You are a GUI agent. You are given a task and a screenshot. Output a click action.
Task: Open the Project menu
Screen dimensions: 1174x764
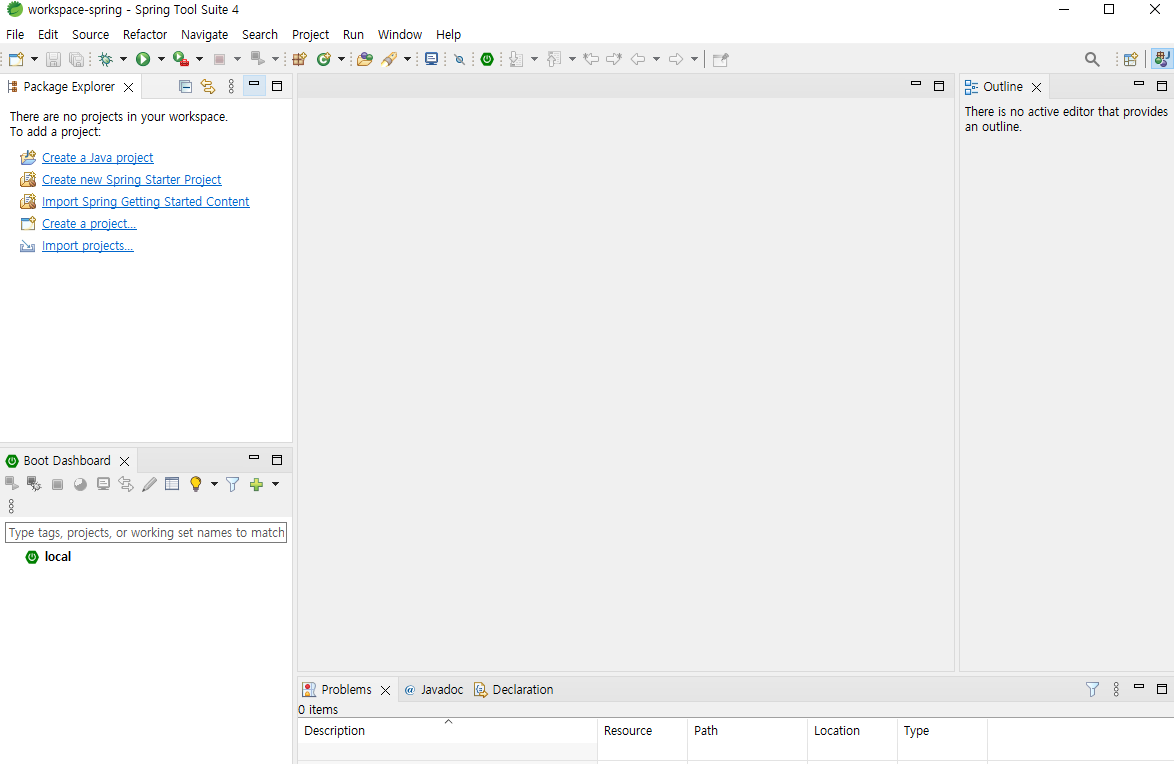(310, 34)
